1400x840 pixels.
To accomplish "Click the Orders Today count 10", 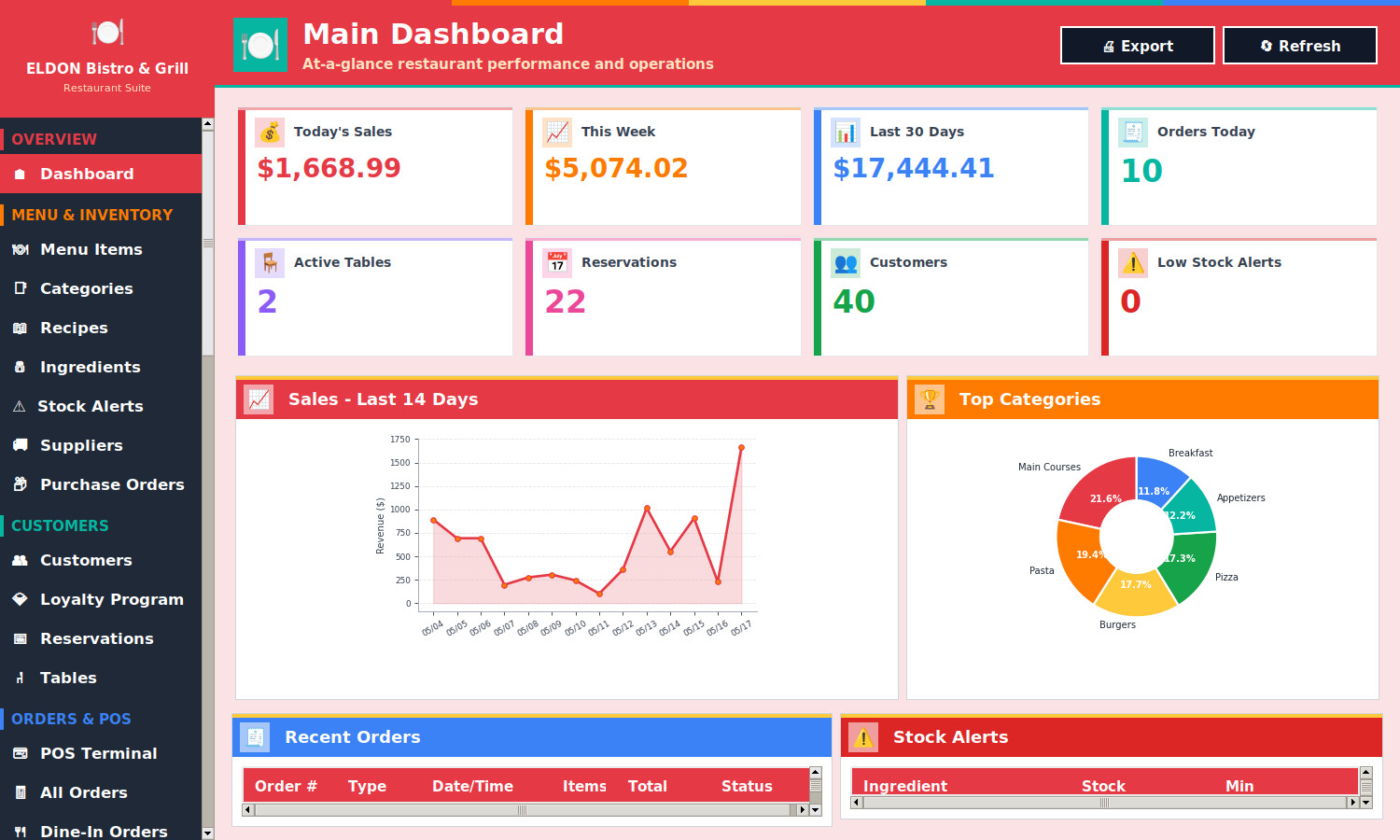I will click(x=1141, y=171).
